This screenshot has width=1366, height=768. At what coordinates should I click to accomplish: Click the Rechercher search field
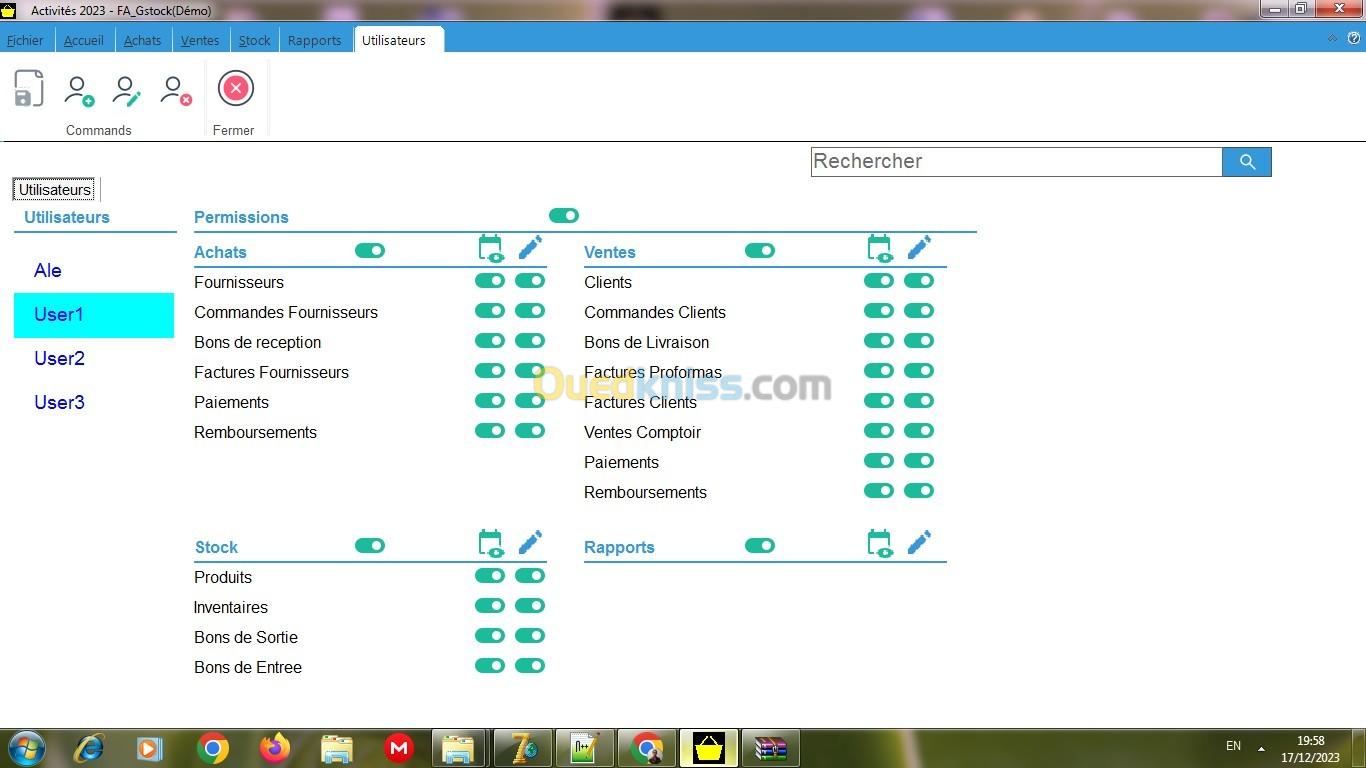tap(1016, 162)
